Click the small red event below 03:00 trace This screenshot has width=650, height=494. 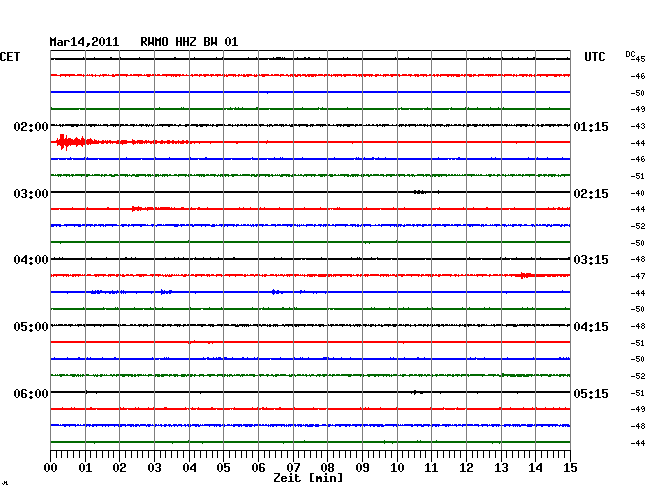click(138, 208)
